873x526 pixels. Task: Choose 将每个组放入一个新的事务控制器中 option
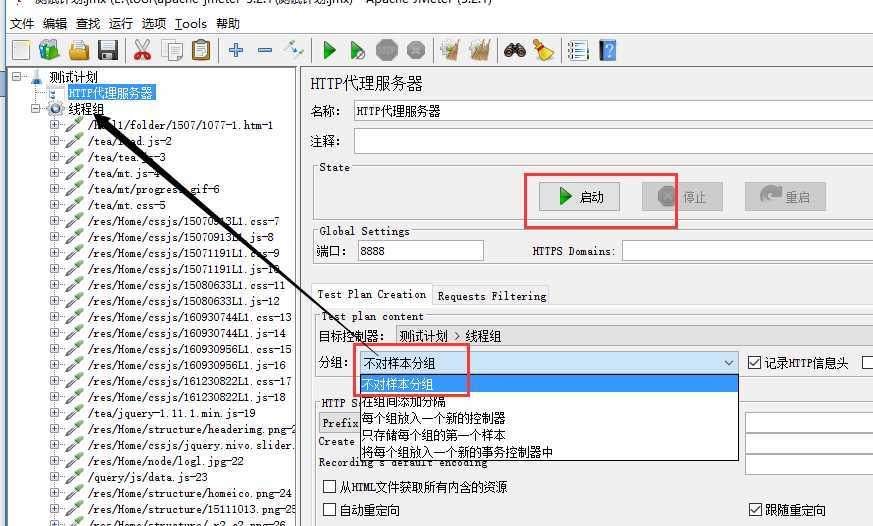point(550,452)
